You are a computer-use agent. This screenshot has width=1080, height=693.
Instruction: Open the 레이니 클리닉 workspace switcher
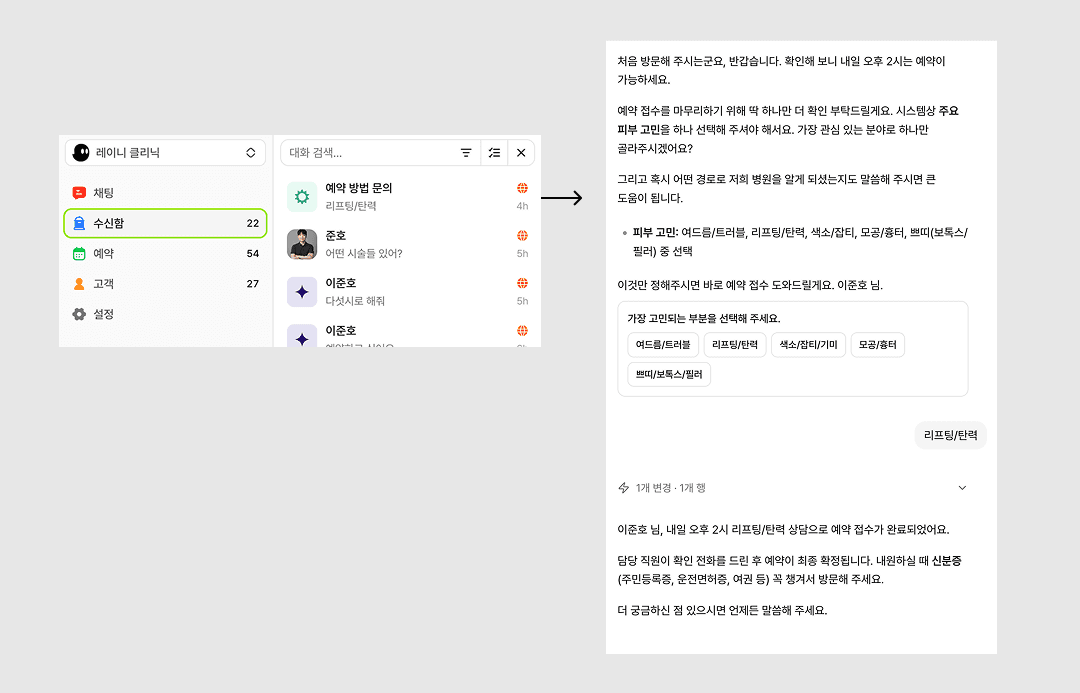(165, 153)
